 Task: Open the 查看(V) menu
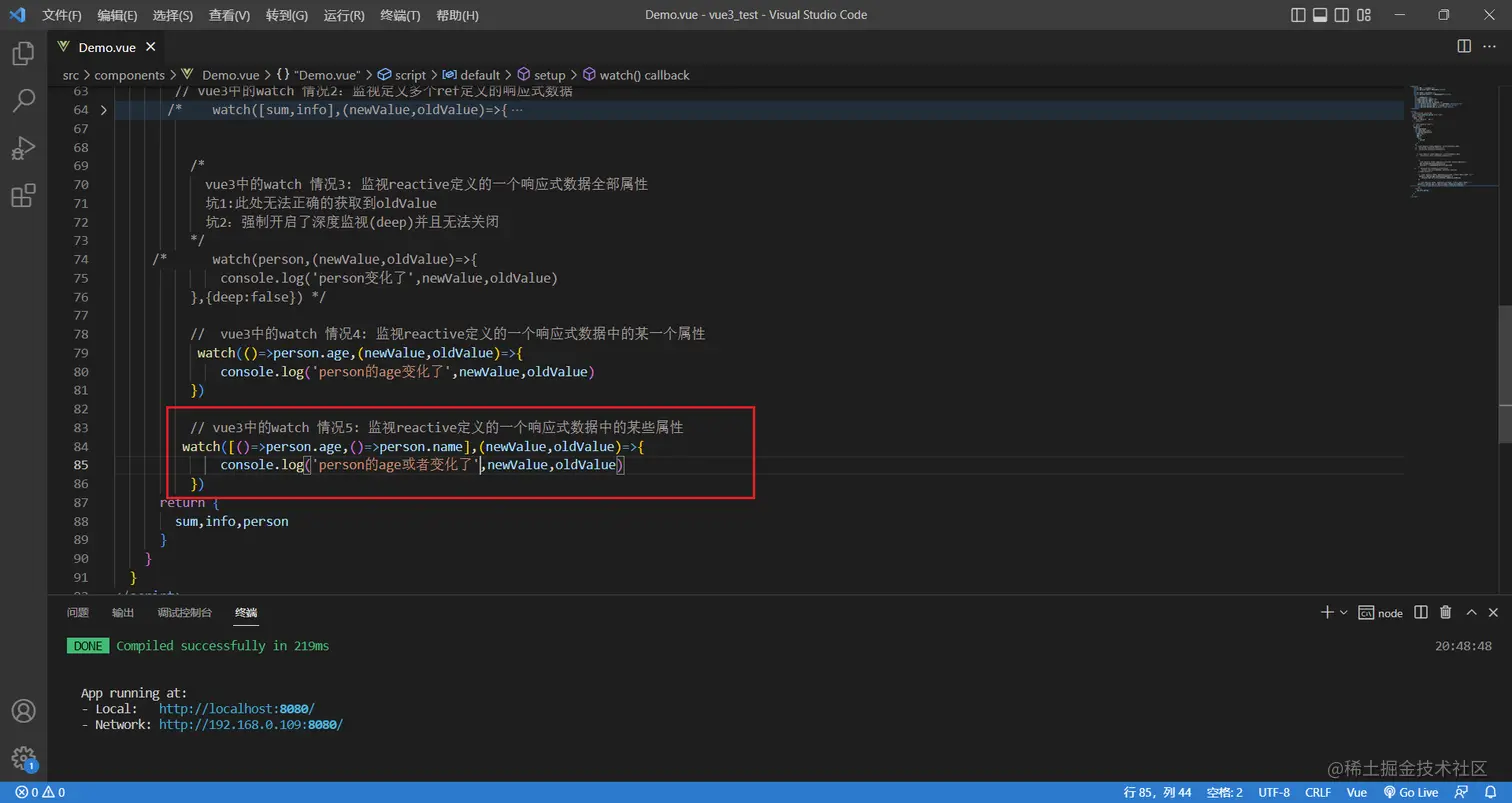pyautogui.click(x=229, y=15)
